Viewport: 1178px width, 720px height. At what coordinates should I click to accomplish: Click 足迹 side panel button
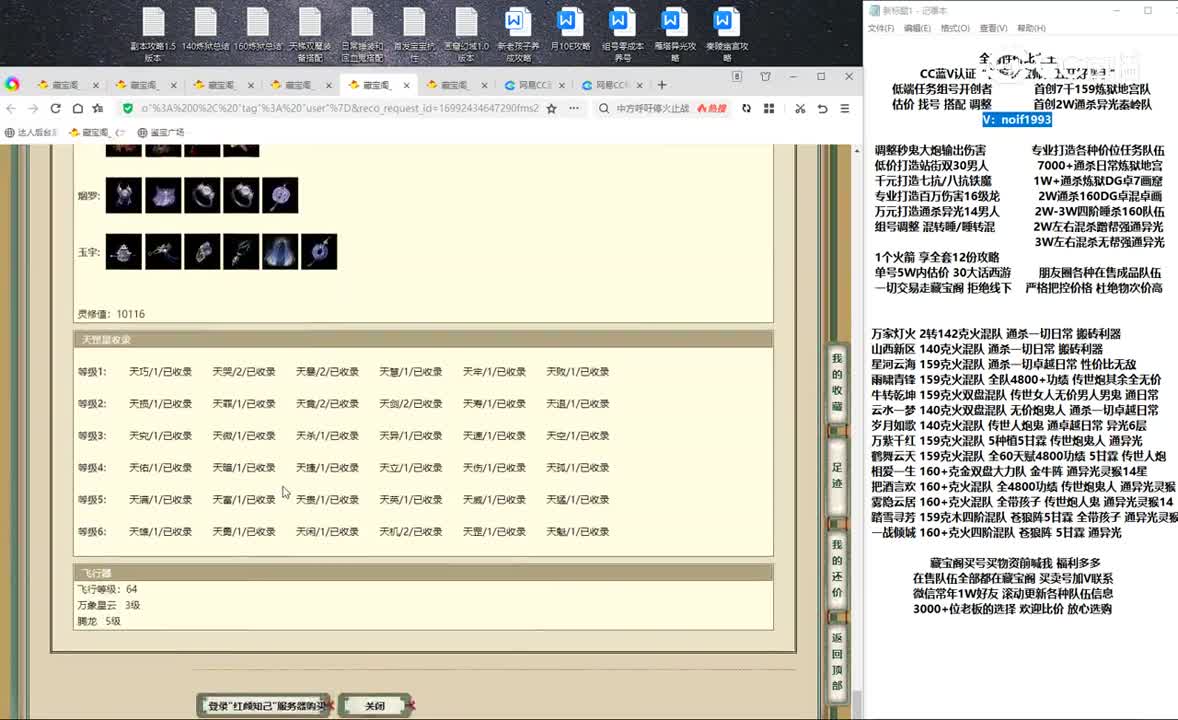(837, 475)
